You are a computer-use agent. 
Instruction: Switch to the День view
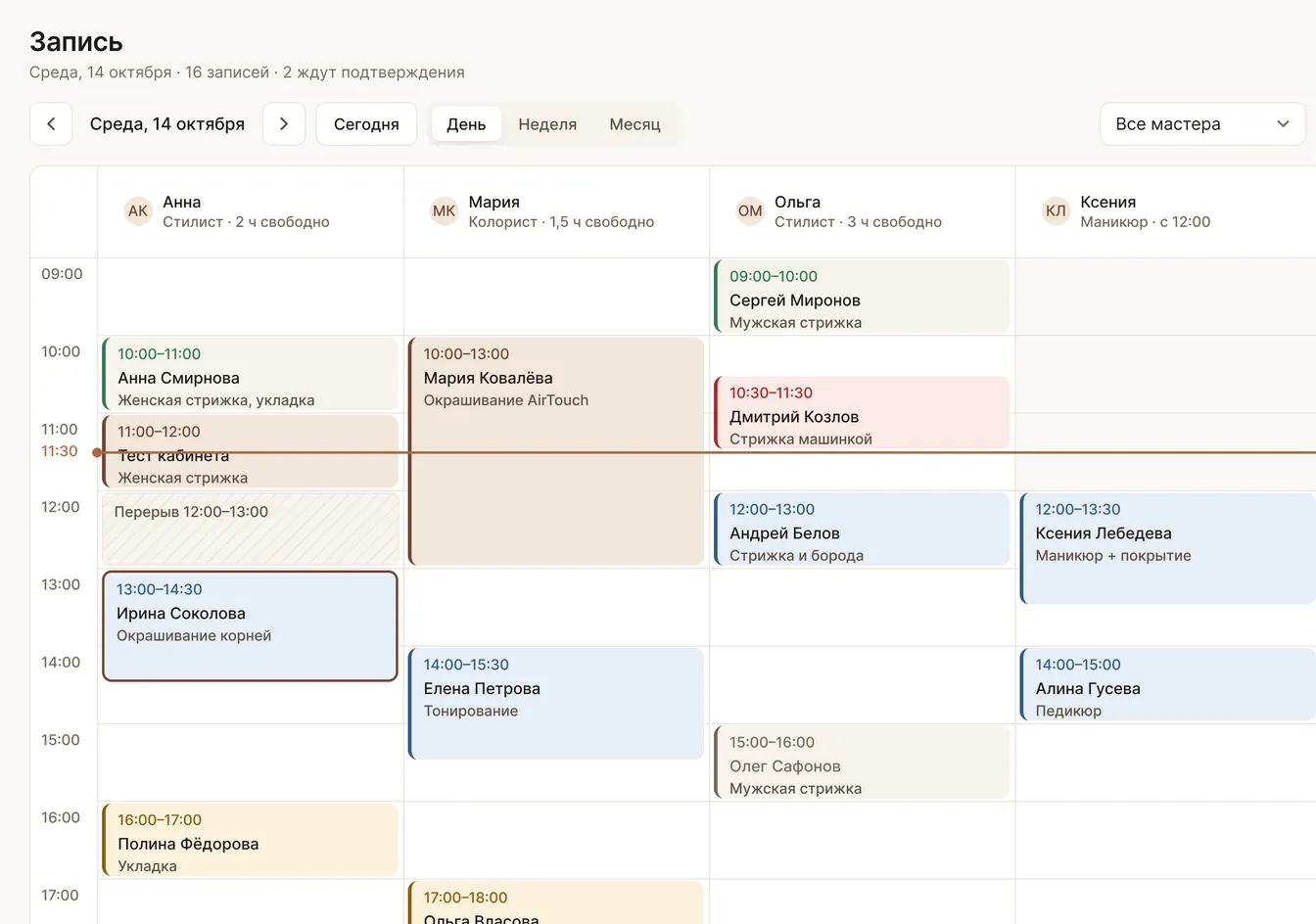point(466,124)
